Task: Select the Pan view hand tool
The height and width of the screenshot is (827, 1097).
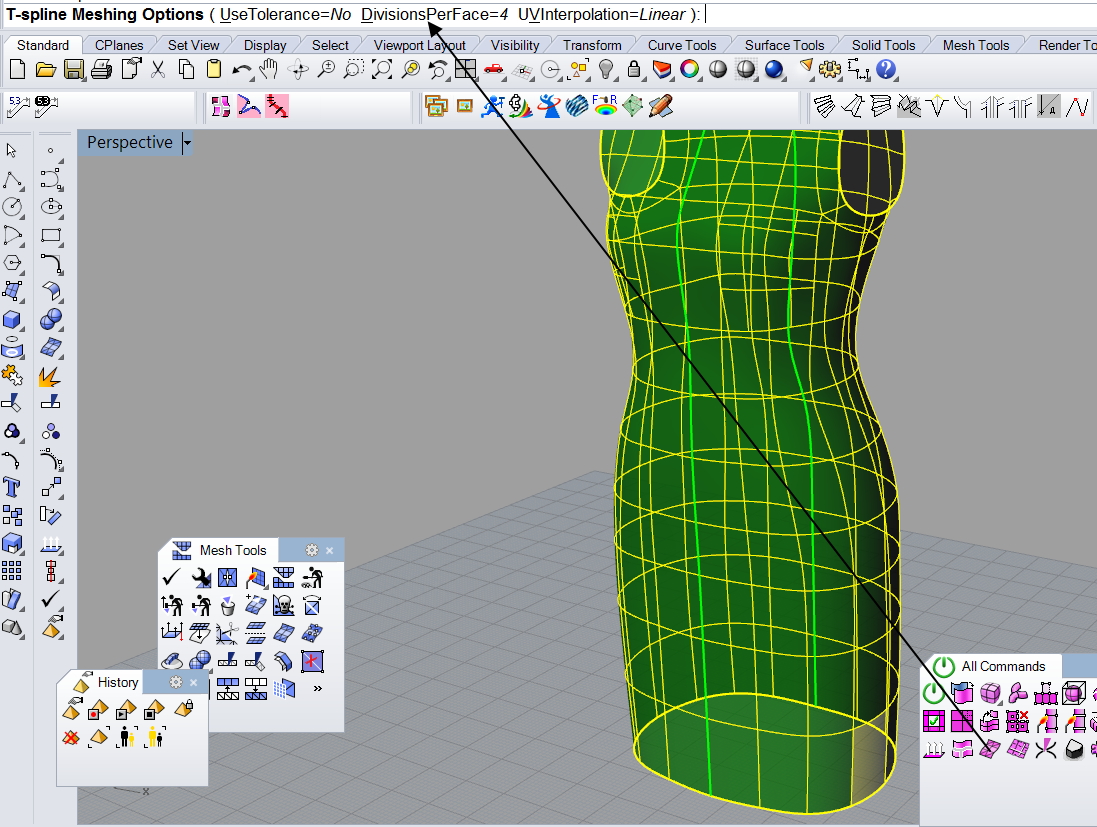Action: (269, 69)
